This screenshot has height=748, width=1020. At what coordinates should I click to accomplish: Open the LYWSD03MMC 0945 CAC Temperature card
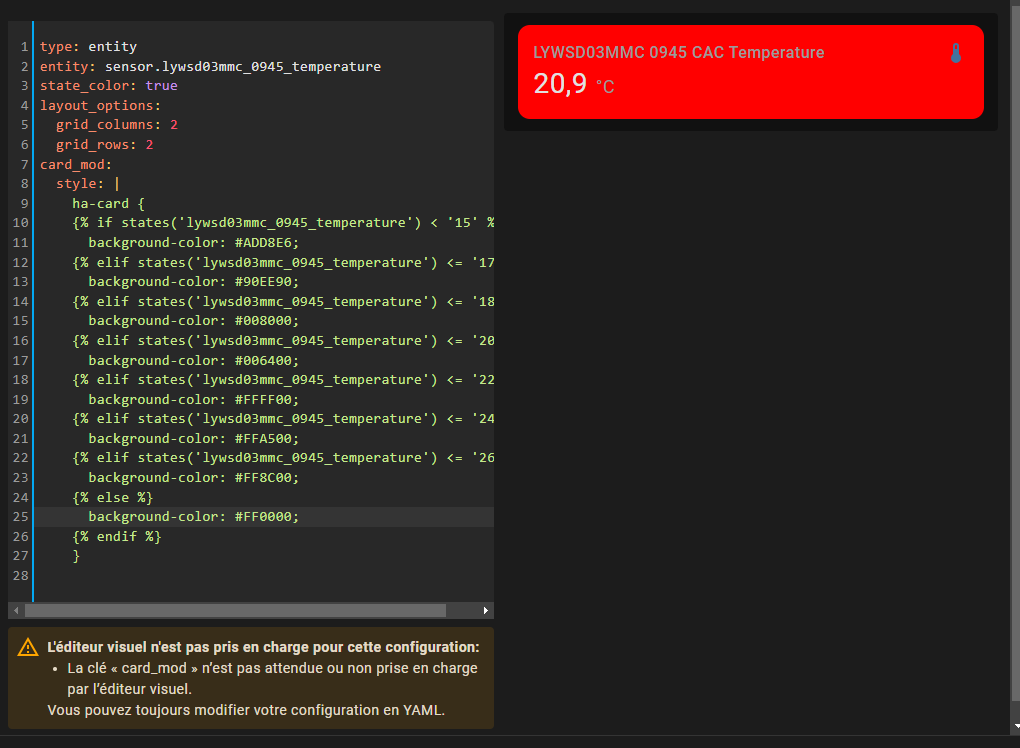750,72
